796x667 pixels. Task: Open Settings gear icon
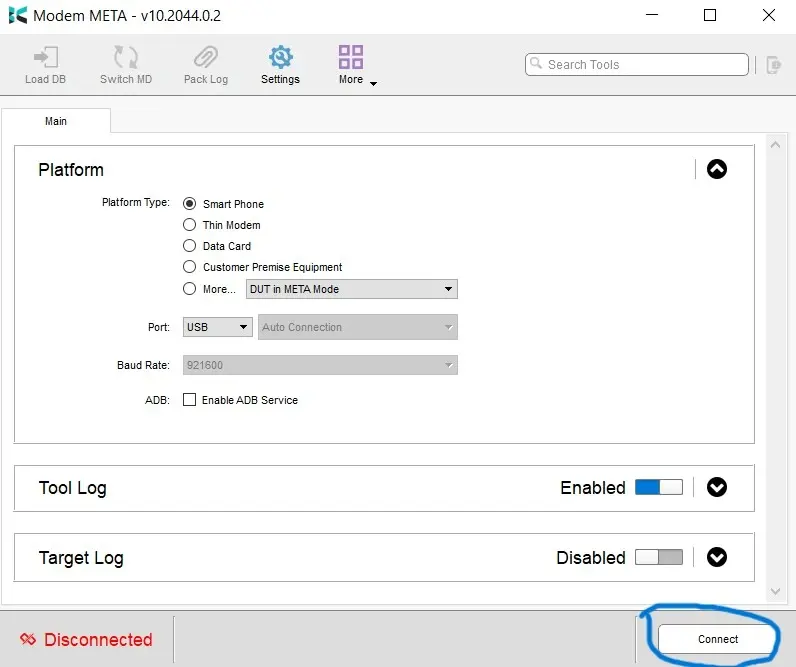(280, 57)
